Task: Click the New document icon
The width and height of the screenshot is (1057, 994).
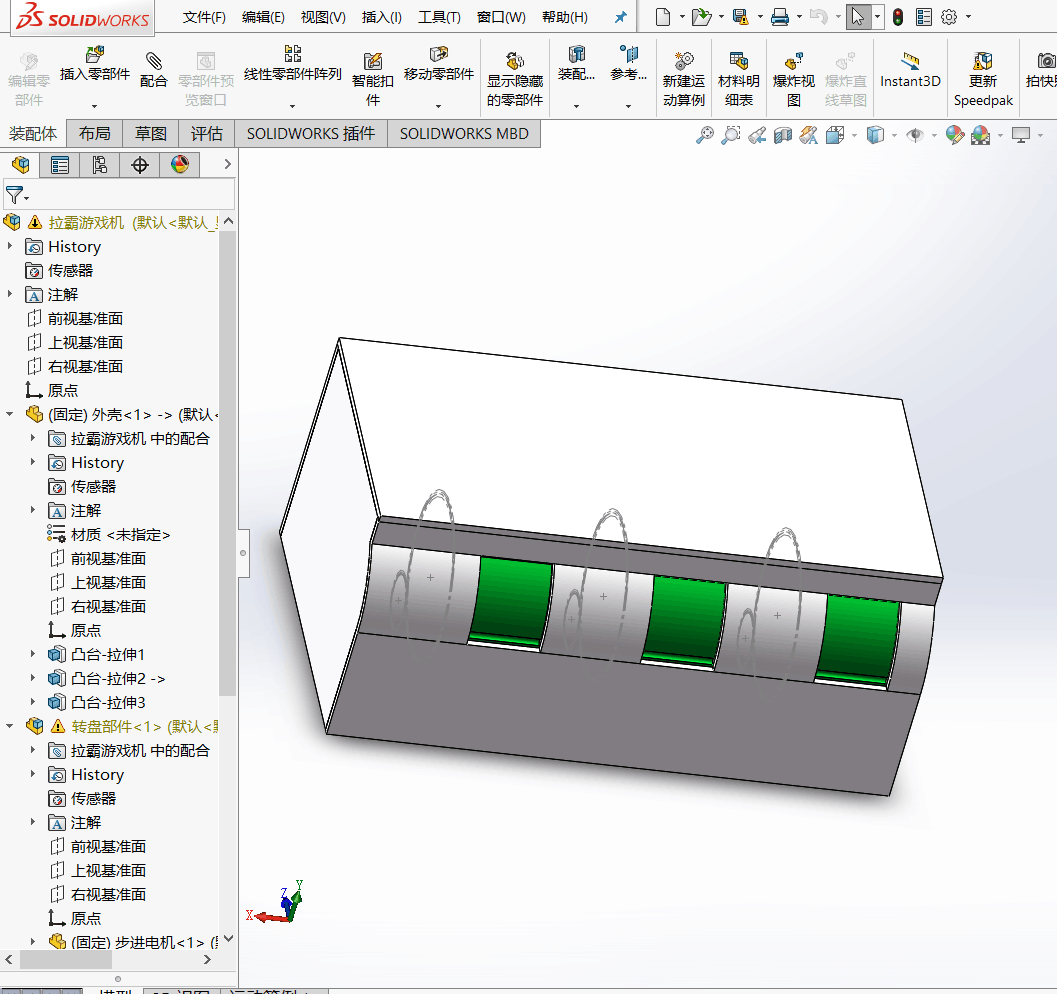Action: pyautogui.click(x=663, y=17)
